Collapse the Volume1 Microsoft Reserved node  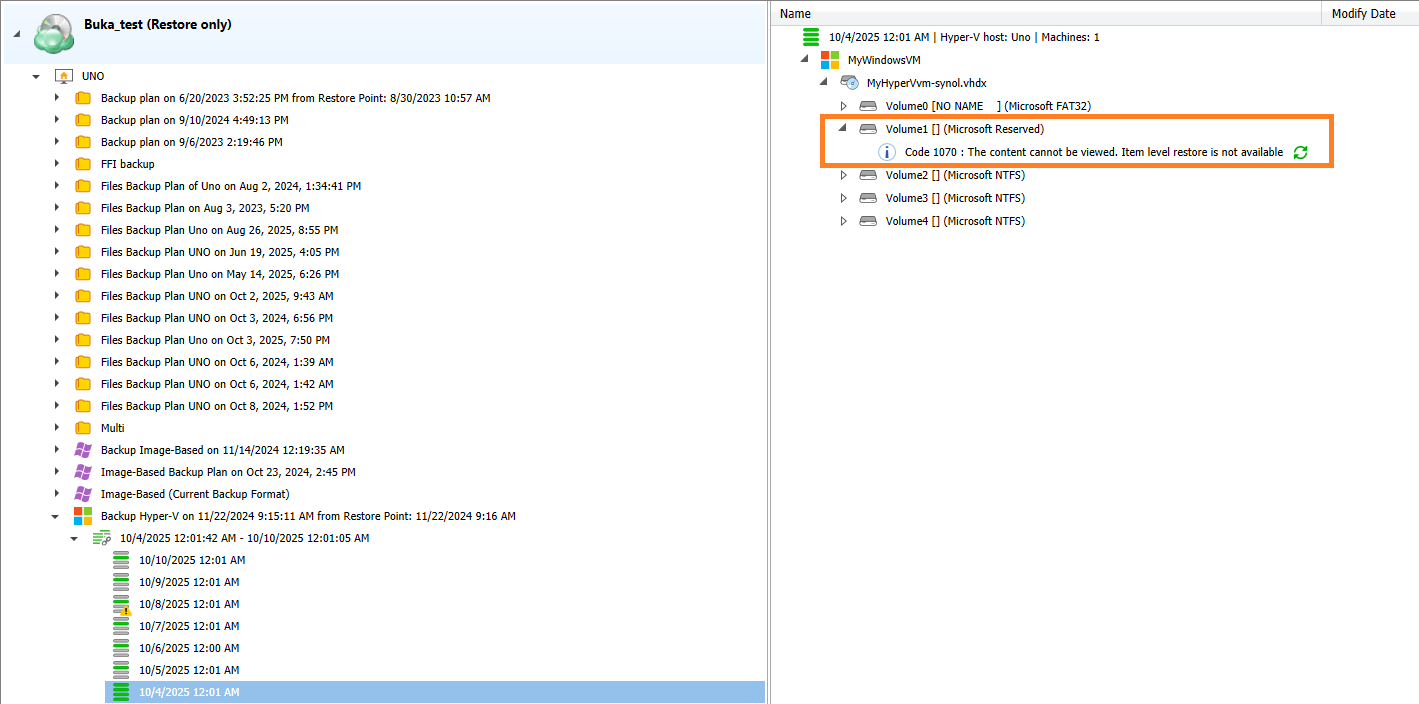coord(843,129)
